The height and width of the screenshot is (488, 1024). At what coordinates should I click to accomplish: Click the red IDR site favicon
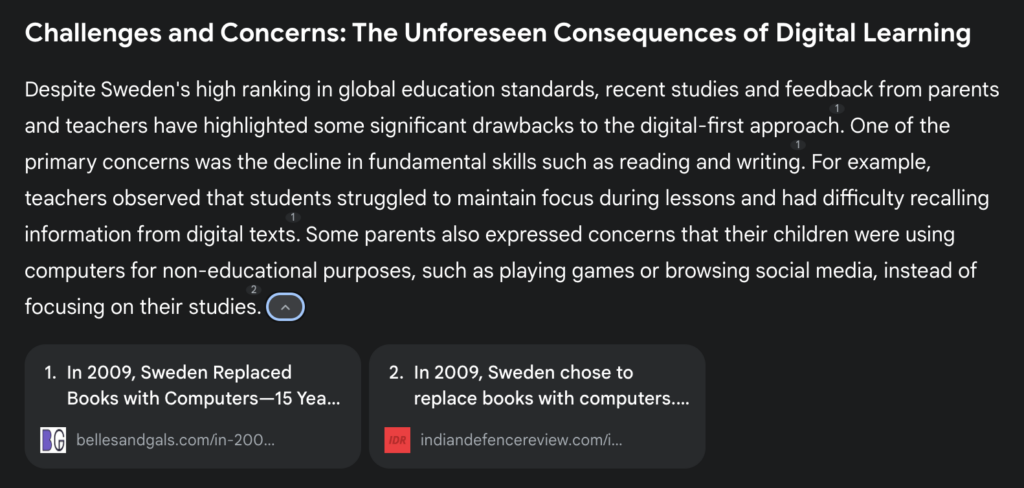397,440
